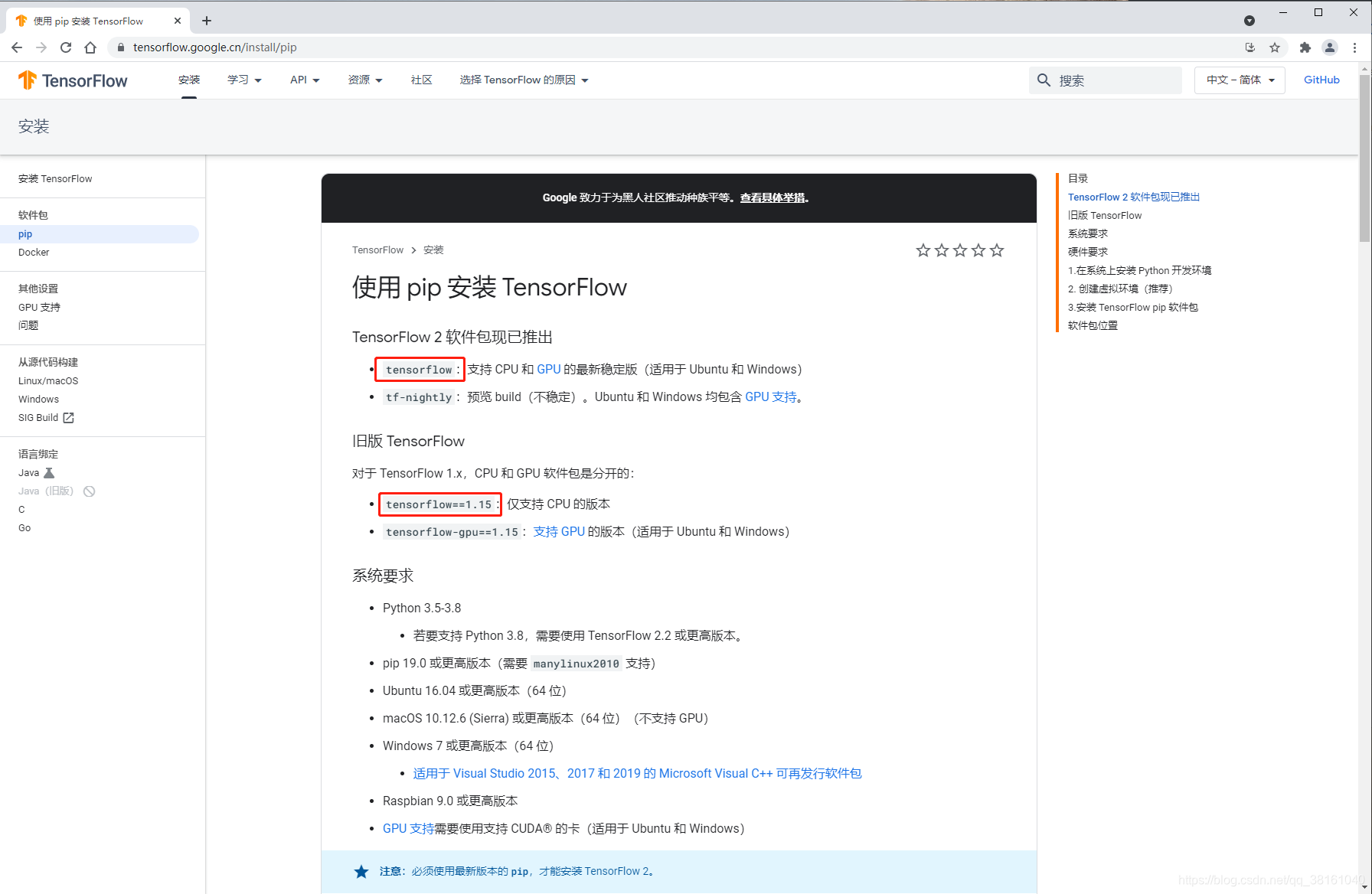Screen dimensions: 1372x894
Task: Click the browser back arrow
Action: click(17, 47)
